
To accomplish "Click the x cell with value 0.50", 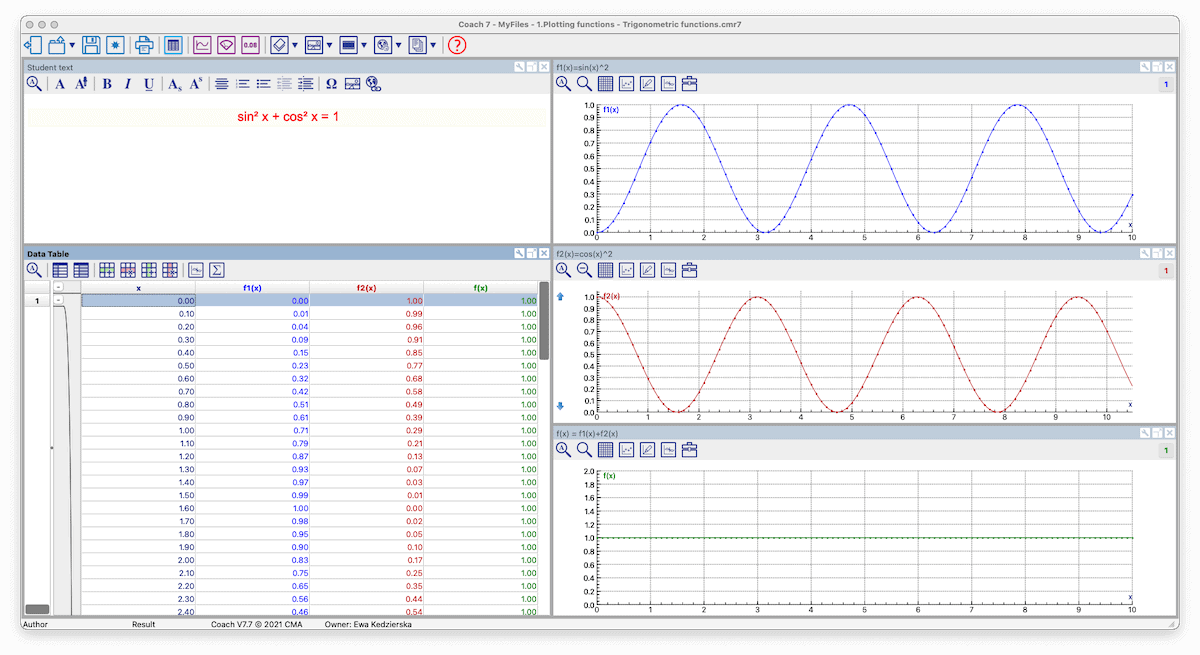I will pos(138,366).
